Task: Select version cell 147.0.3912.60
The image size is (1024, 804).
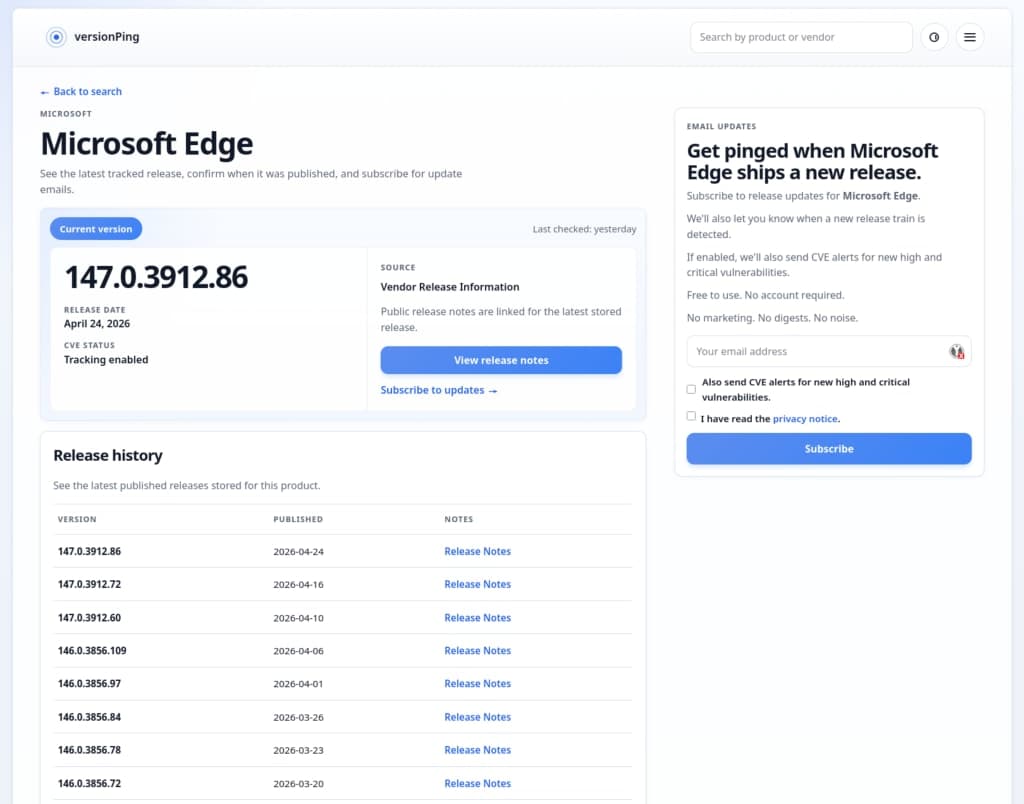Action: pos(89,617)
